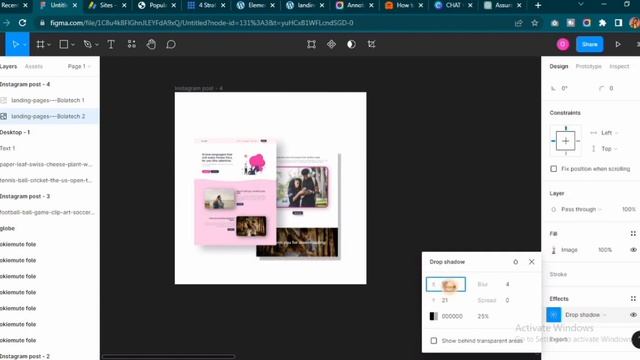Toggle visibility of the Image fill

(633, 250)
